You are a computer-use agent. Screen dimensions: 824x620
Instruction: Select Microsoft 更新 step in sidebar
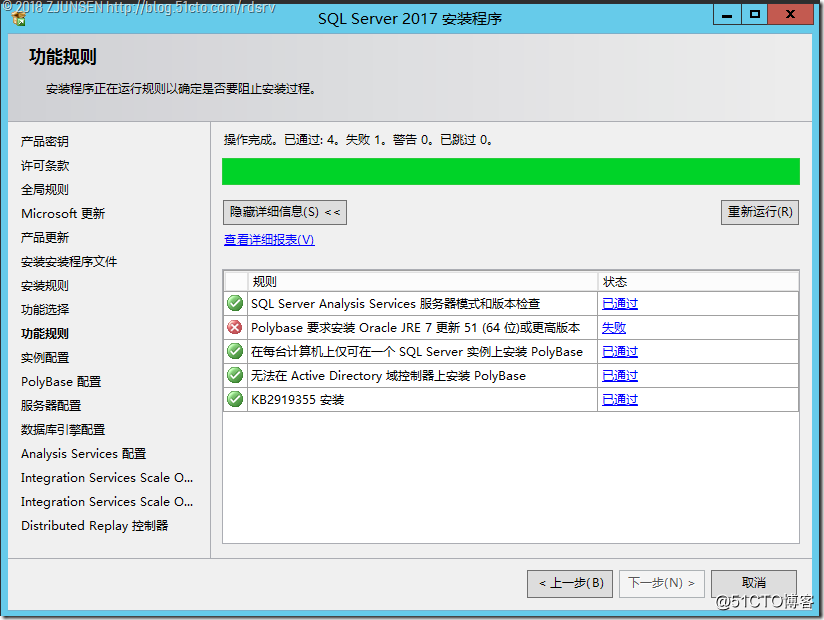coord(63,214)
